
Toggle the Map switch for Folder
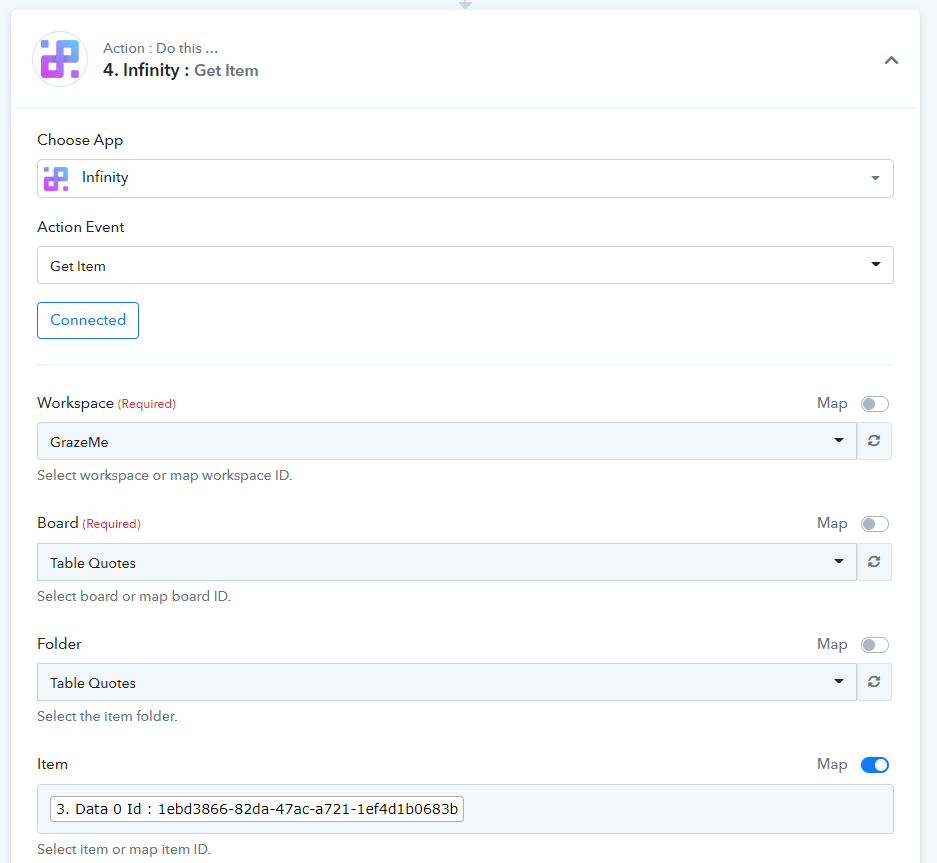tap(874, 645)
